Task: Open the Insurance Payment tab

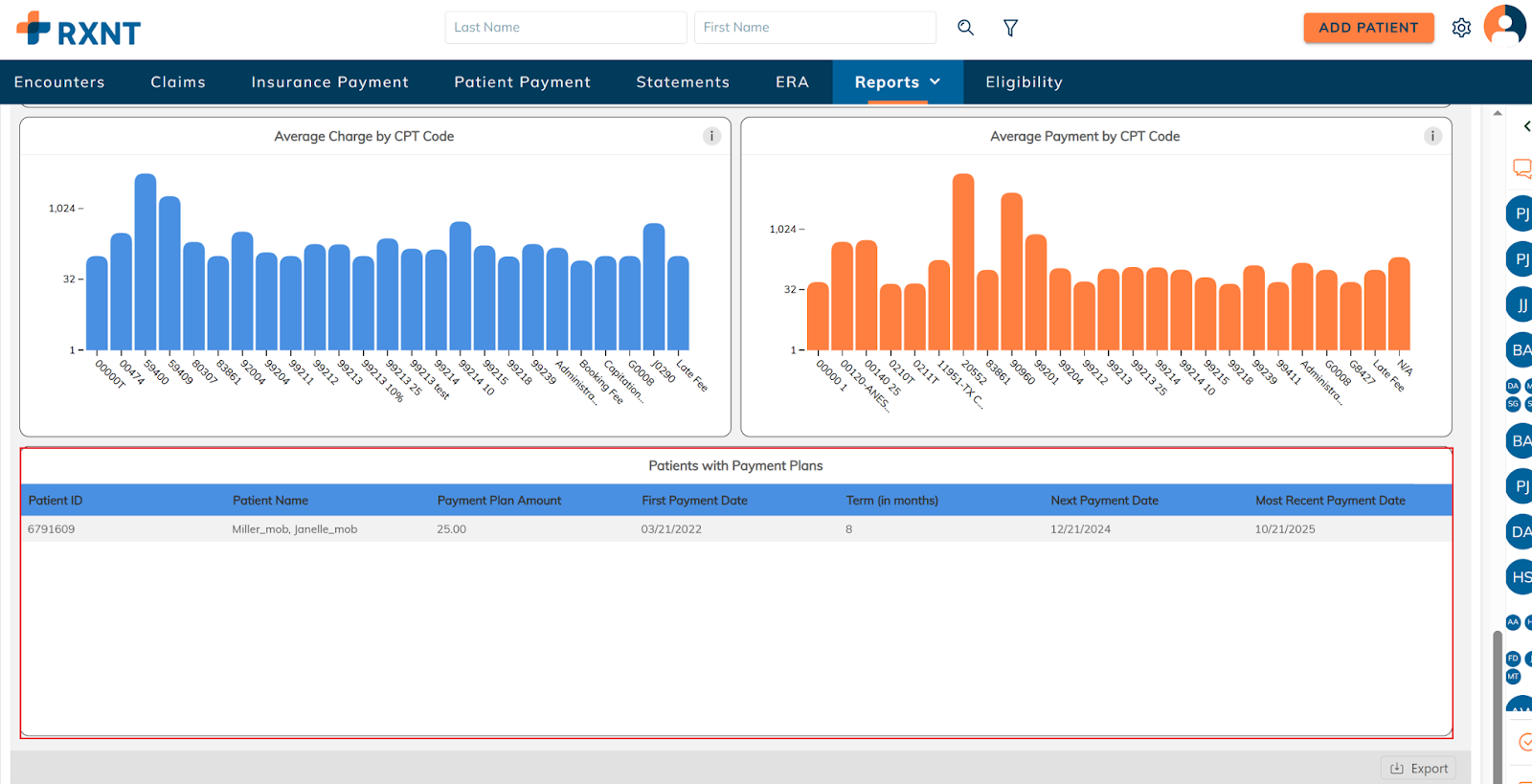Action: pos(329,82)
